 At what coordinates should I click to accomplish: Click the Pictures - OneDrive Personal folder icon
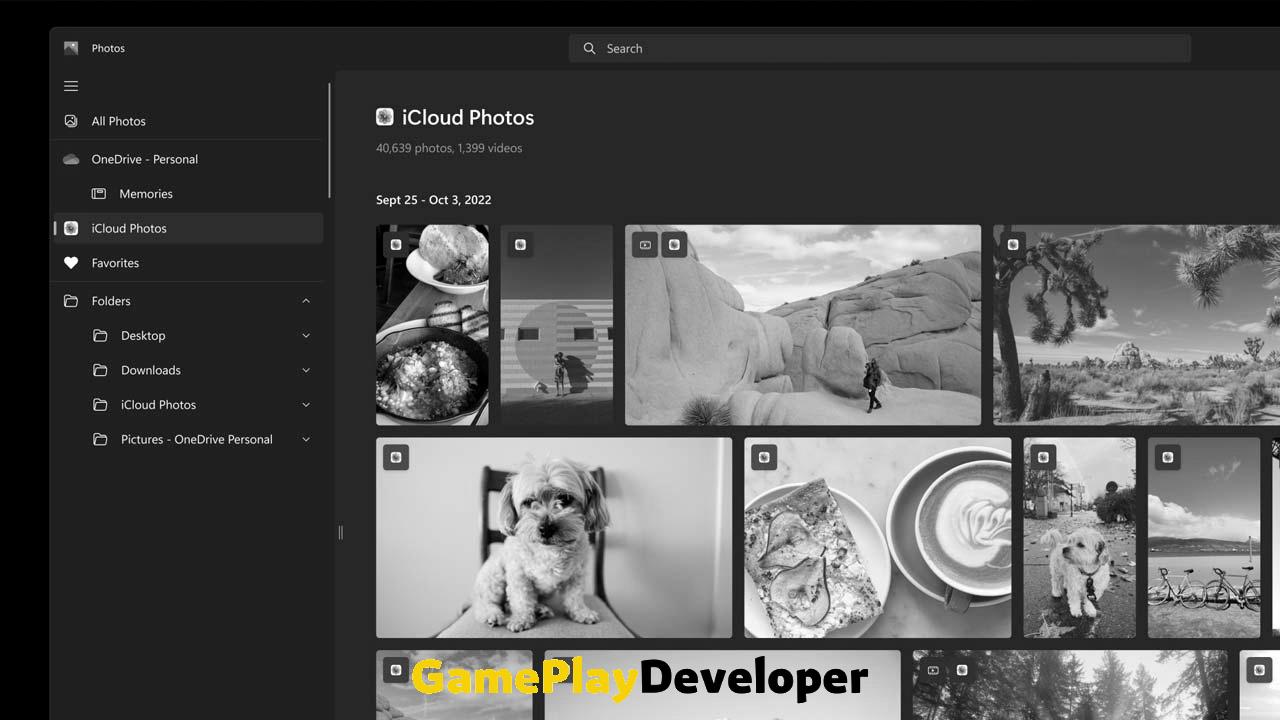coord(100,439)
